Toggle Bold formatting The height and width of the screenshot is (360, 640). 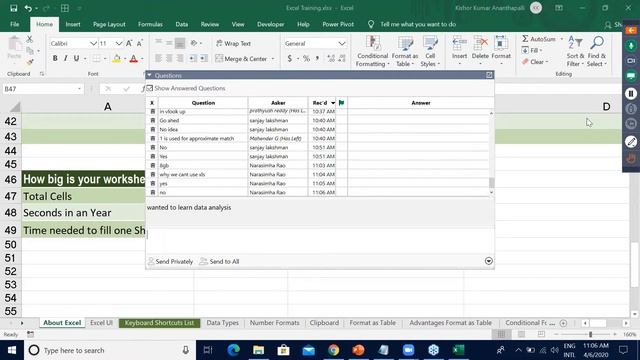[x=55, y=58]
